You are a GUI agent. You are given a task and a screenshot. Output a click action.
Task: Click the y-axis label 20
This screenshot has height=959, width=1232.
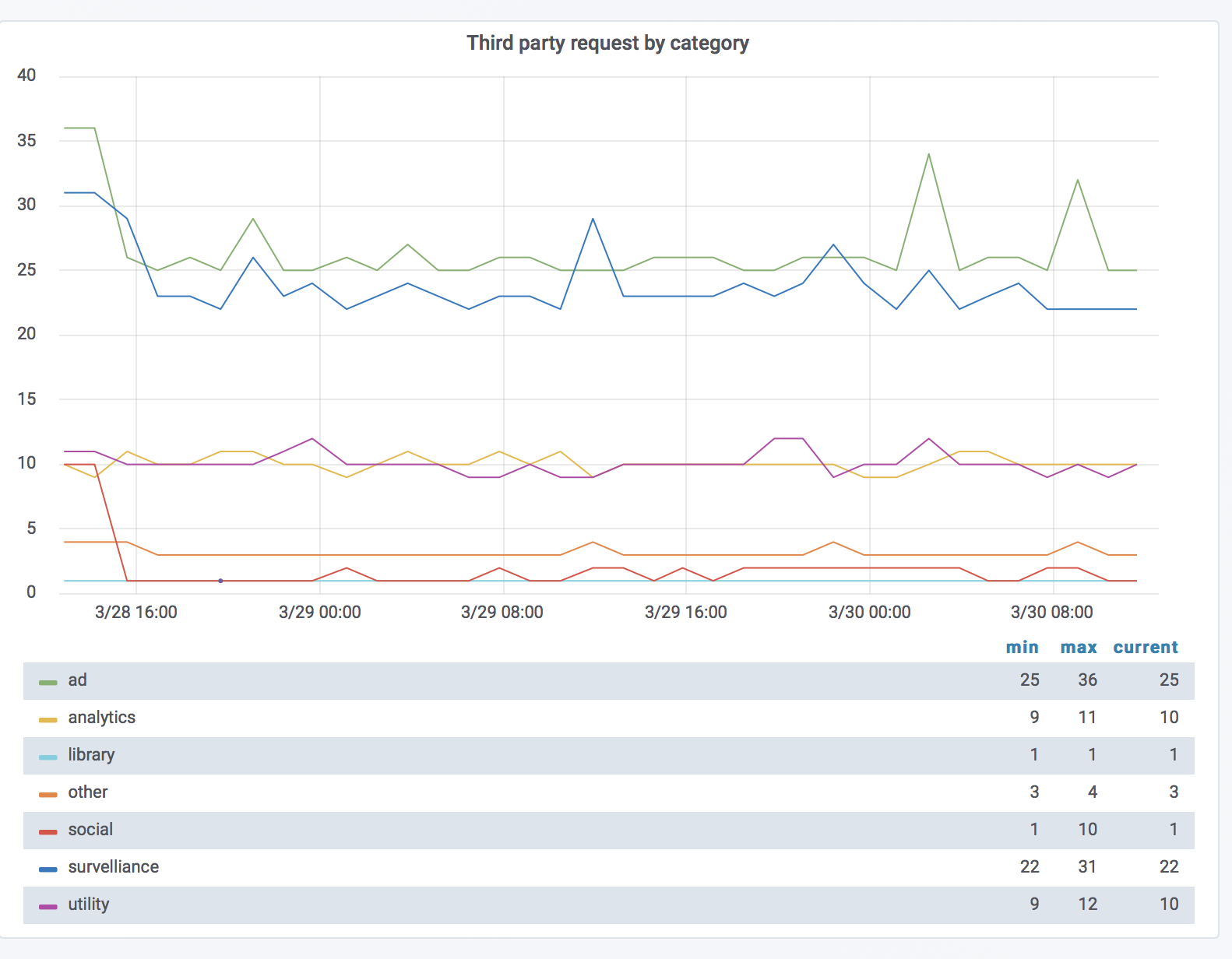pyautogui.click(x=26, y=334)
